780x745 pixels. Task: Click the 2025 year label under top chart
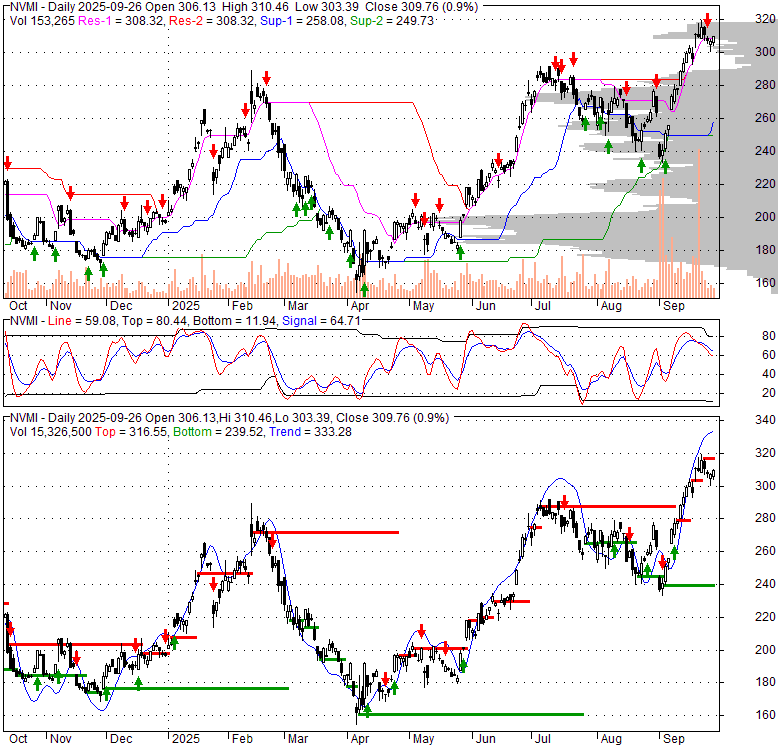186,306
